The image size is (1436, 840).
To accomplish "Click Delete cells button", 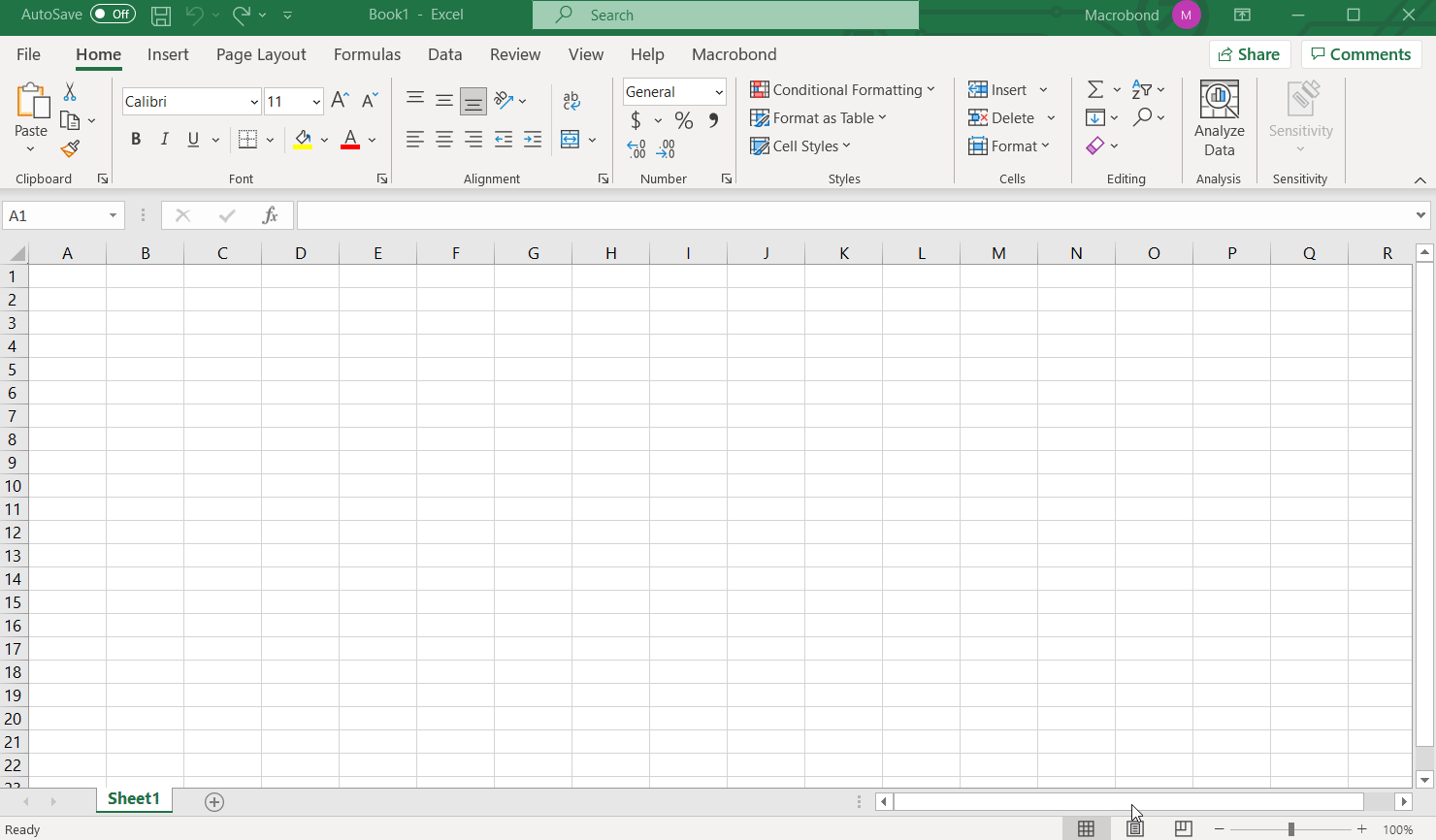I will click(1002, 117).
